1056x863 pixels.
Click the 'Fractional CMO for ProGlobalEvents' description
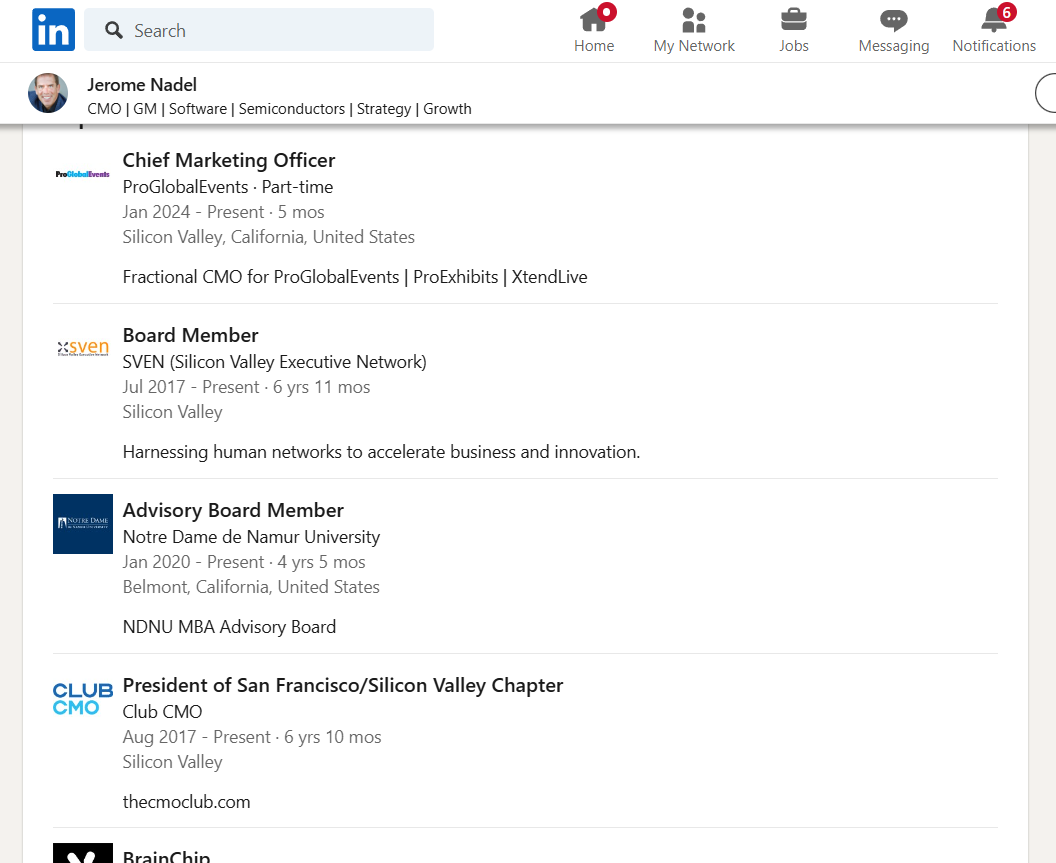pos(355,277)
